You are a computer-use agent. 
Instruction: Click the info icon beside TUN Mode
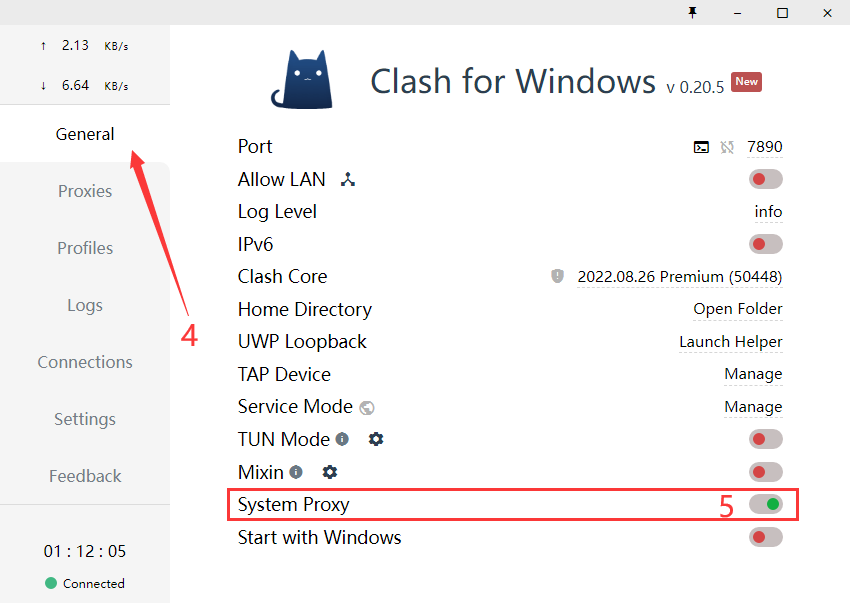tap(342, 439)
